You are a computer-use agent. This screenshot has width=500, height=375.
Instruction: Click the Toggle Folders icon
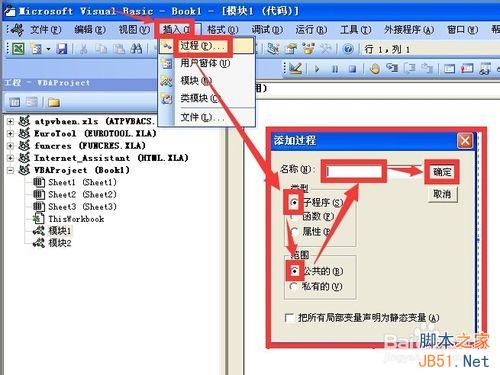click(54, 102)
